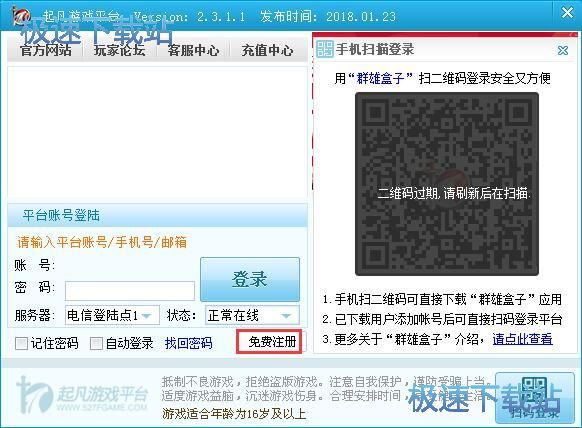Enable the 记住密码 checkbox
This screenshot has height=428, width=582.
[21, 343]
